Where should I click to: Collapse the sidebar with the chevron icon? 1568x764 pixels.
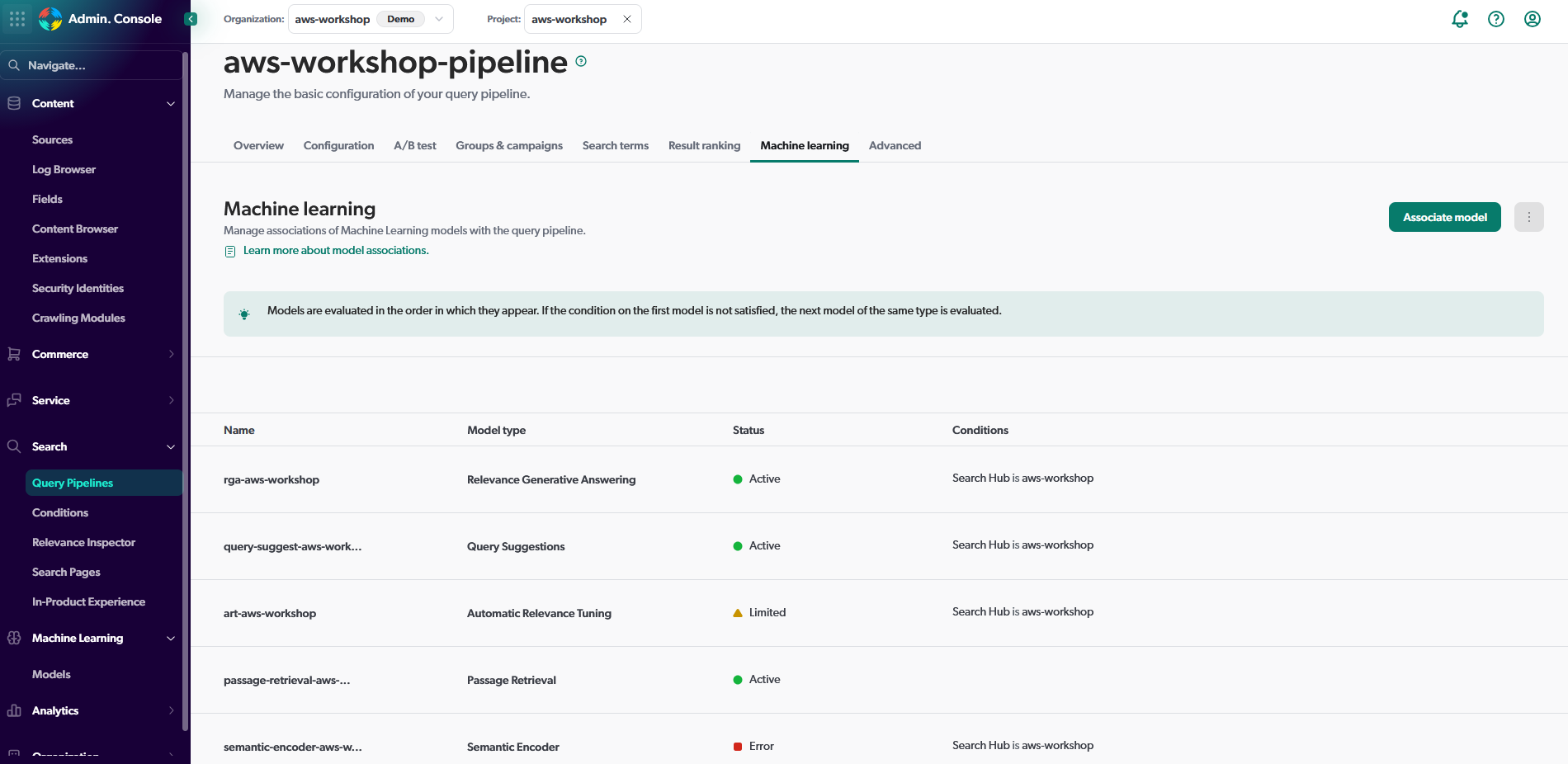click(190, 17)
